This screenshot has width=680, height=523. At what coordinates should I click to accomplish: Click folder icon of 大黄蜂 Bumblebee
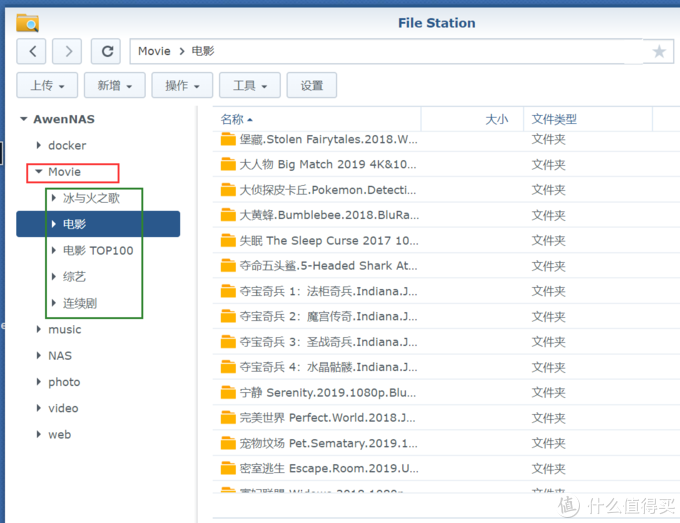227,215
